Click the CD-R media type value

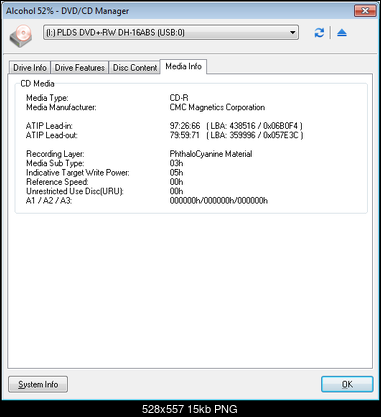pos(179,98)
